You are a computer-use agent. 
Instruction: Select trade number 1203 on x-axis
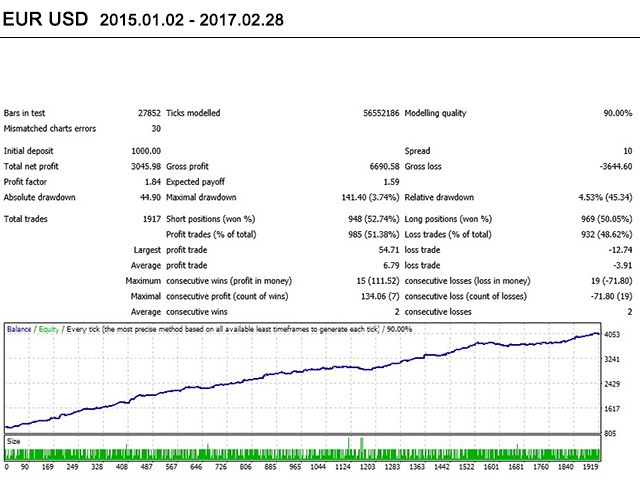point(367,467)
